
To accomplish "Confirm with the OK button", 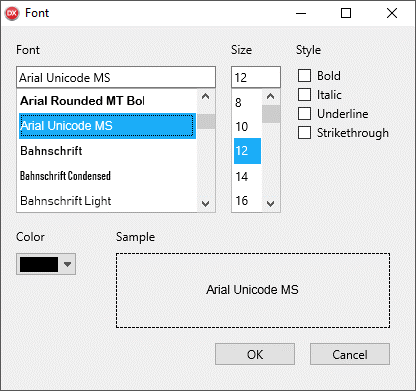I will 255,354.
